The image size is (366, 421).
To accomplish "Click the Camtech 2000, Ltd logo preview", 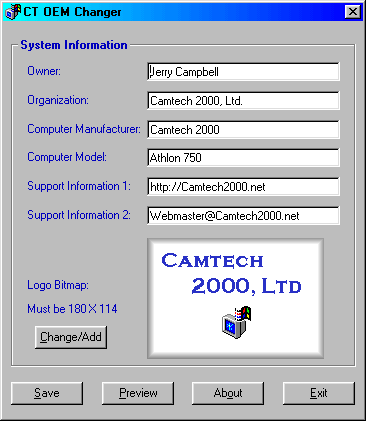I will point(235,298).
